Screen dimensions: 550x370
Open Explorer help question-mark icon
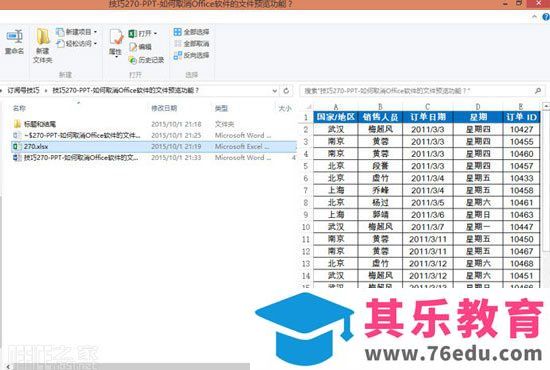[x=546, y=16]
